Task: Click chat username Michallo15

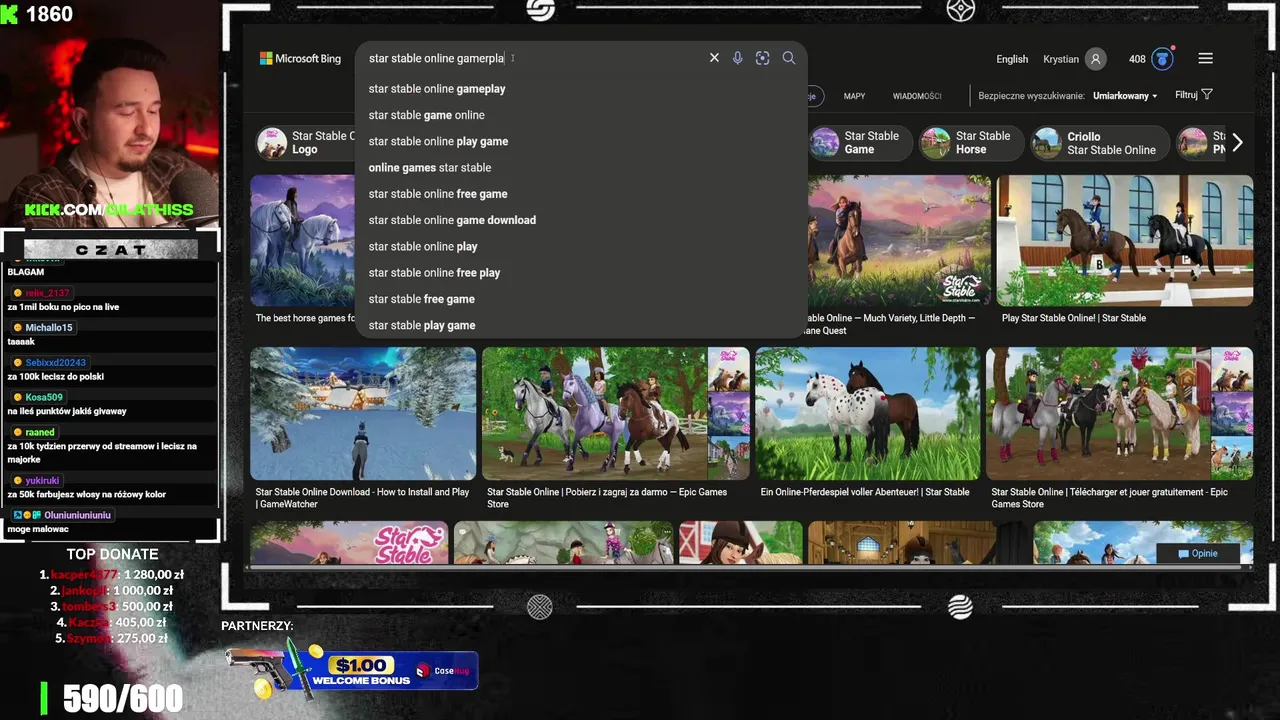Action: tap(49, 327)
